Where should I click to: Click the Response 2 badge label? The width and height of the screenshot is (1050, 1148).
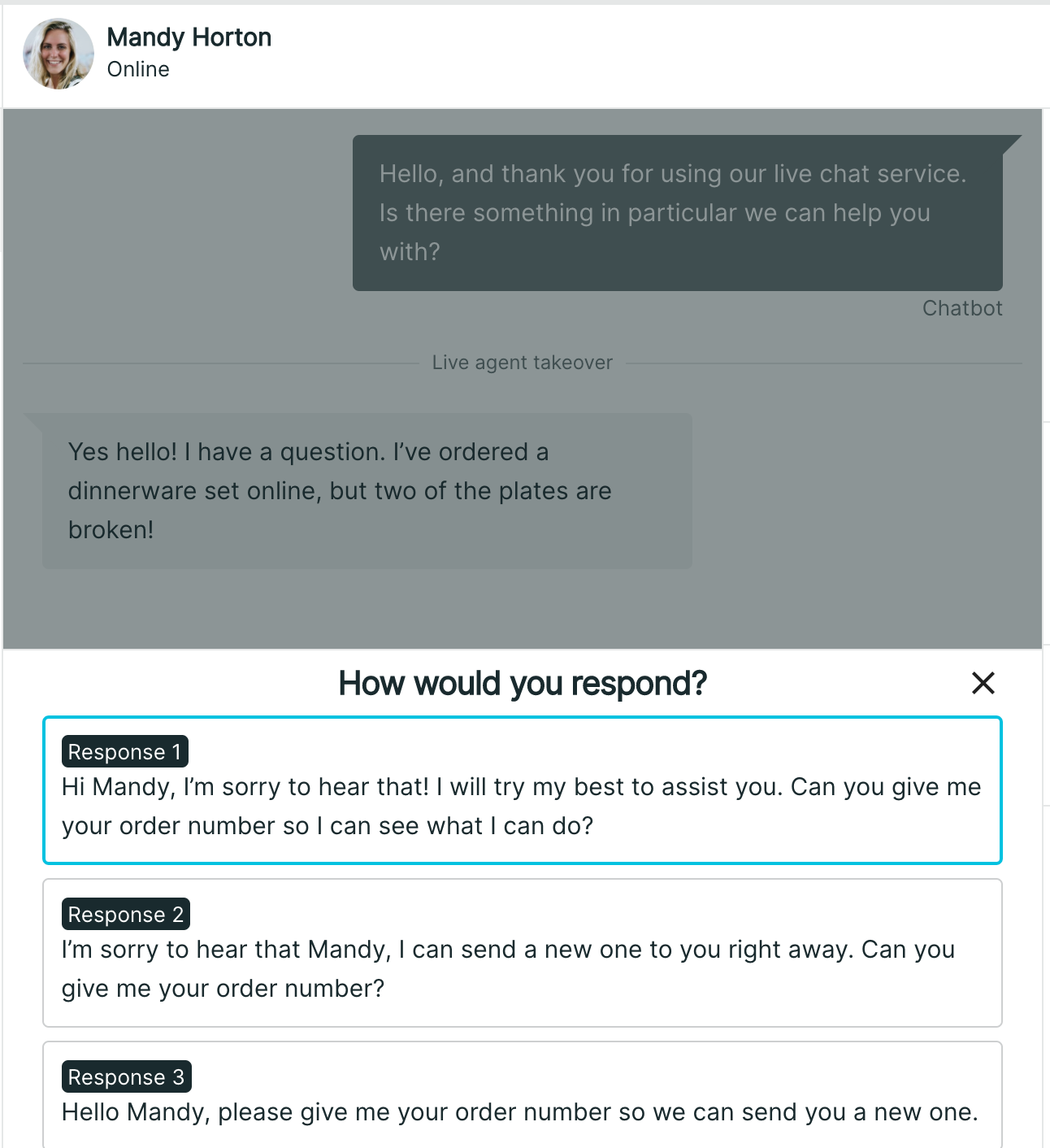pyautogui.click(x=126, y=914)
